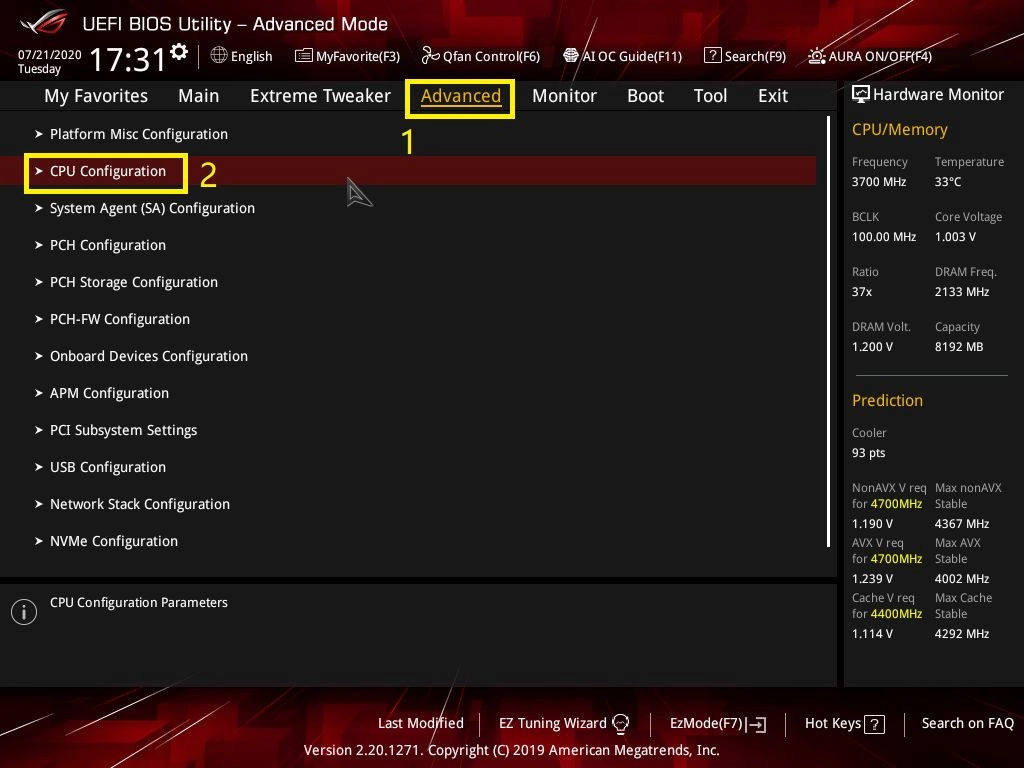Open MyFavorite(F3) via its icon
The image size is (1024, 768).
coord(303,56)
